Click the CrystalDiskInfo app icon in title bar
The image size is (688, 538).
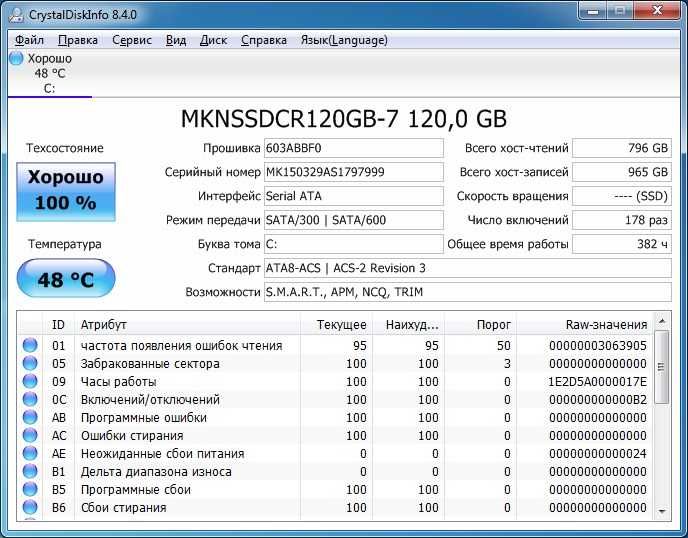click(x=16, y=14)
